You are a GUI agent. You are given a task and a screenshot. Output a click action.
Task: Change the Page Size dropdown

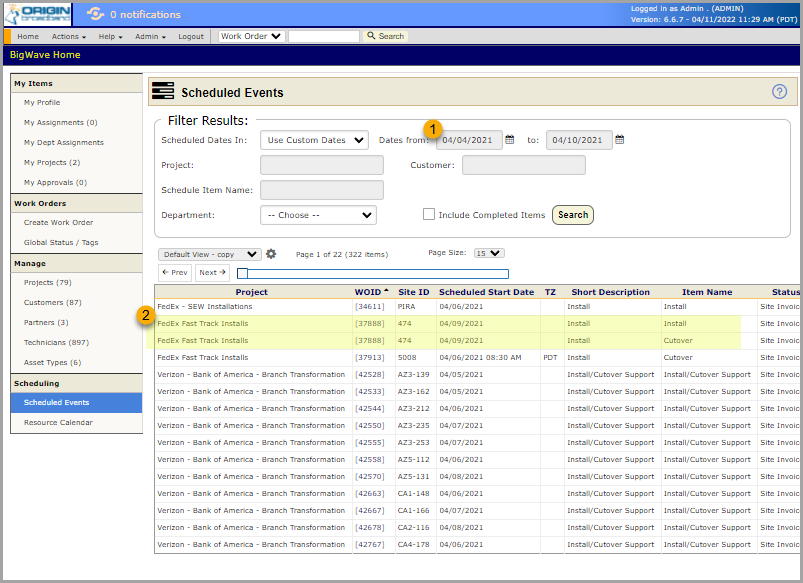pos(489,253)
